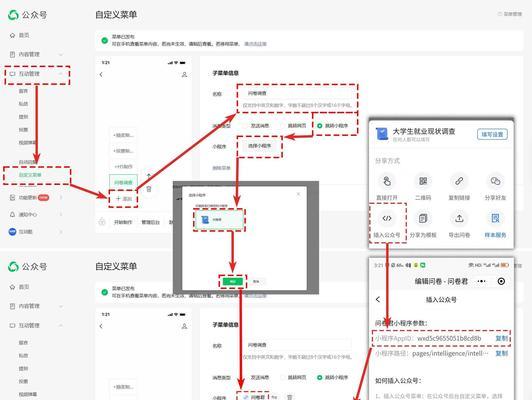Click the circular target icon beside 编辑问卷 title
532x400 pixels.
tap(501, 281)
